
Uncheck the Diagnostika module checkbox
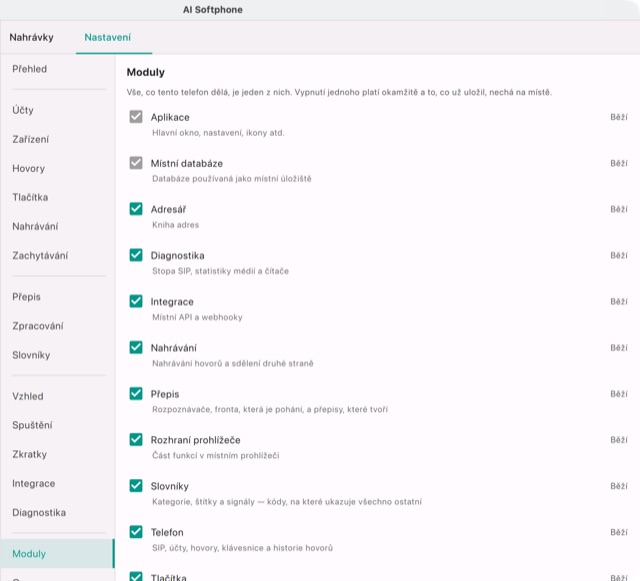(x=136, y=255)
